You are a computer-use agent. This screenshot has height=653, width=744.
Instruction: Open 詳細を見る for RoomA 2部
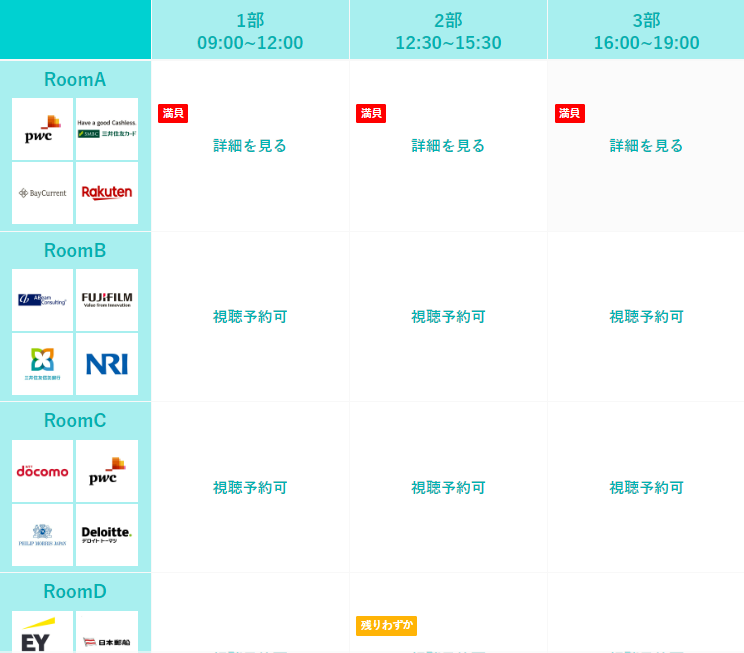click(448, 146)
